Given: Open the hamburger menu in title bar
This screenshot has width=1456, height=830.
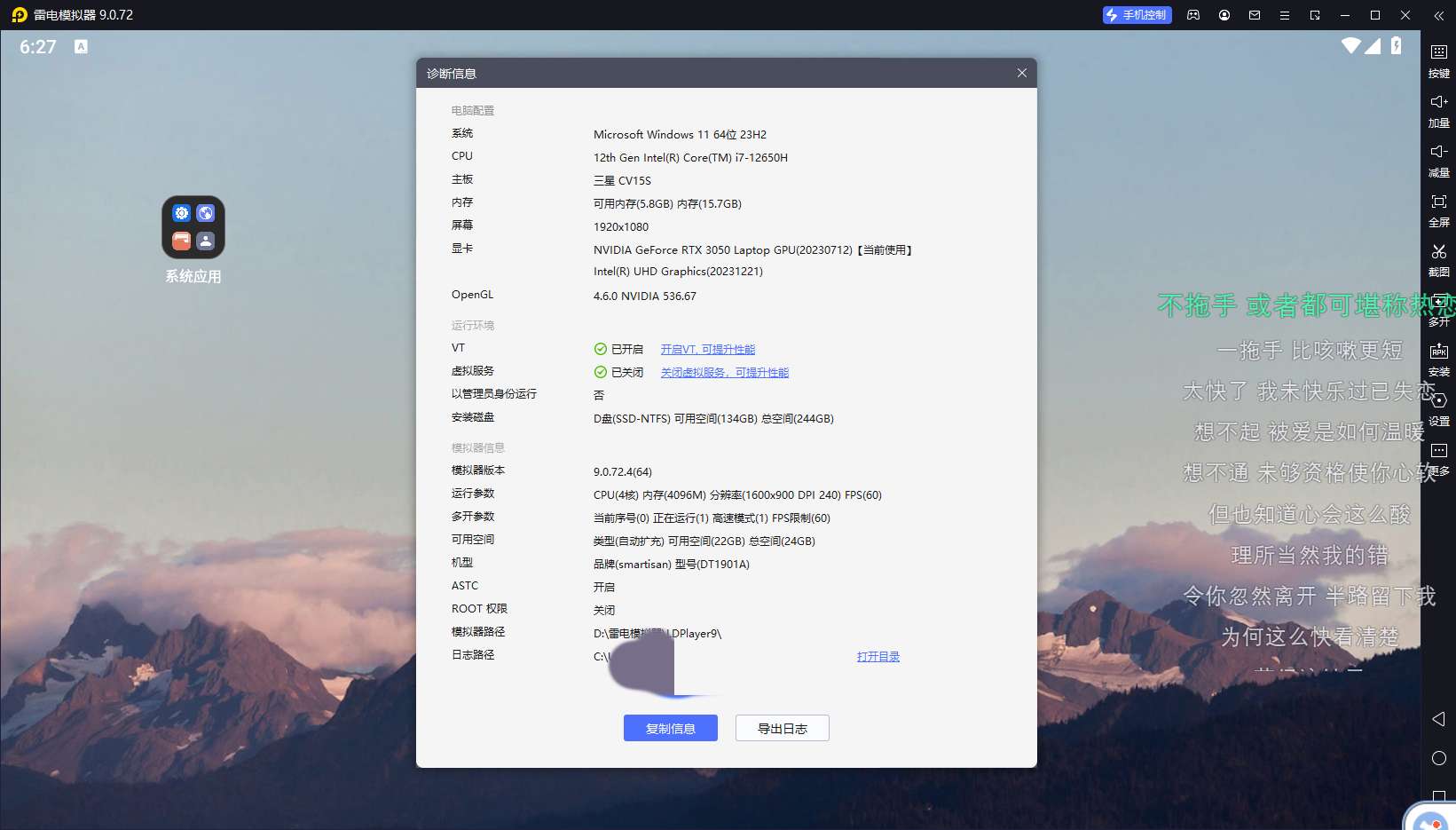Looking at the screenshot, I should pyautogui.click(x=1284, y=15).
